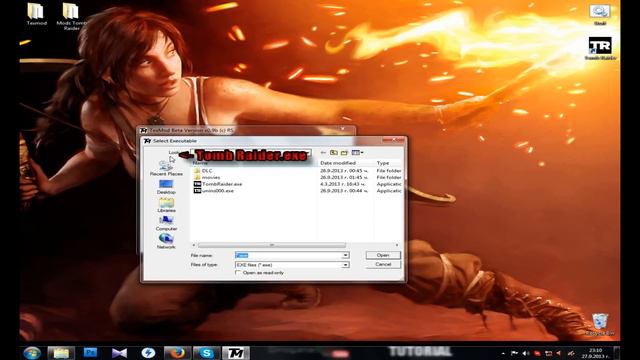
Task: Tick Open as read-only checkbox
Action: 238,273
